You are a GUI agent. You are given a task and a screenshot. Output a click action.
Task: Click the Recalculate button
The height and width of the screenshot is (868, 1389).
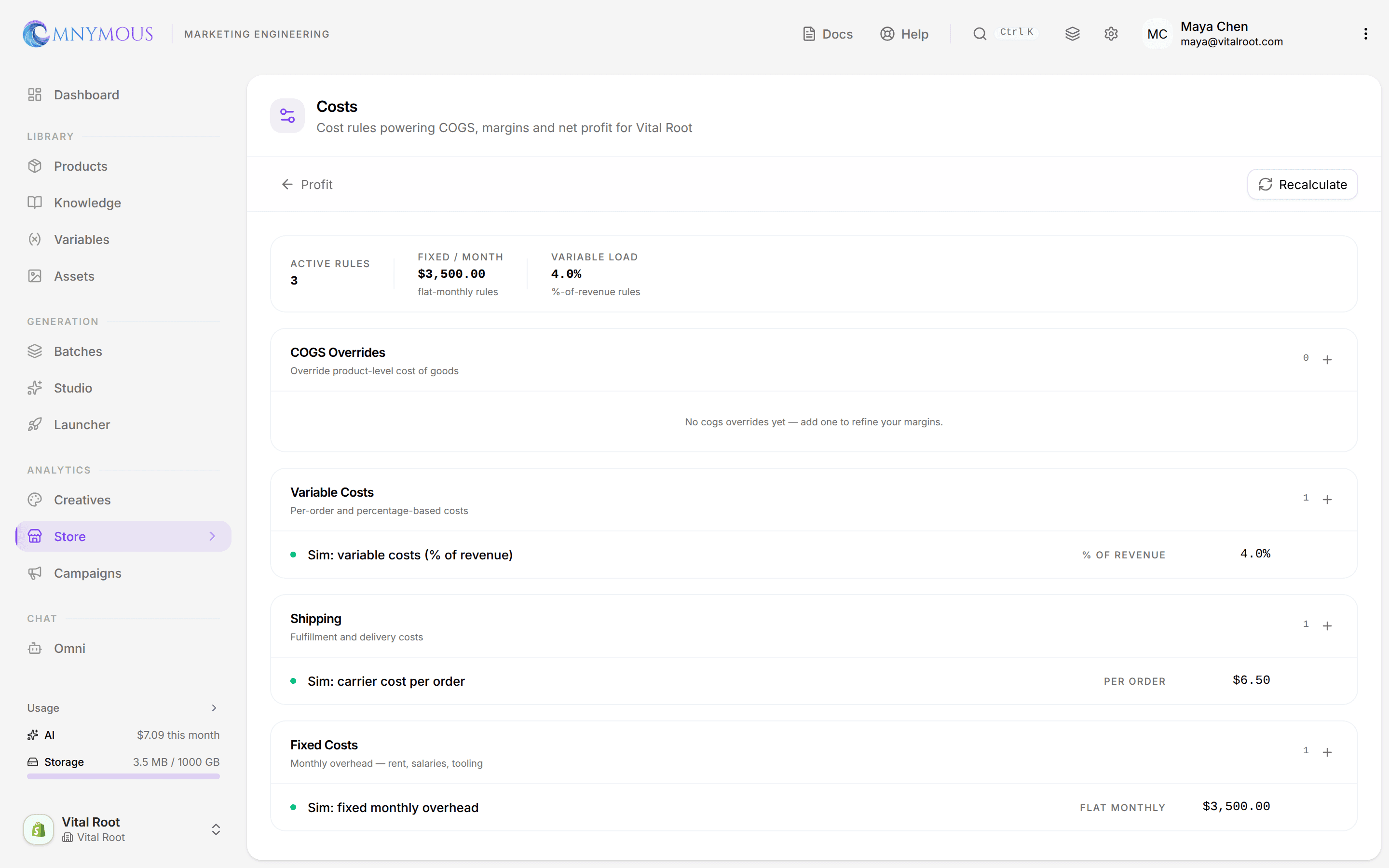pyautogui.click(x=1302, y=184)
